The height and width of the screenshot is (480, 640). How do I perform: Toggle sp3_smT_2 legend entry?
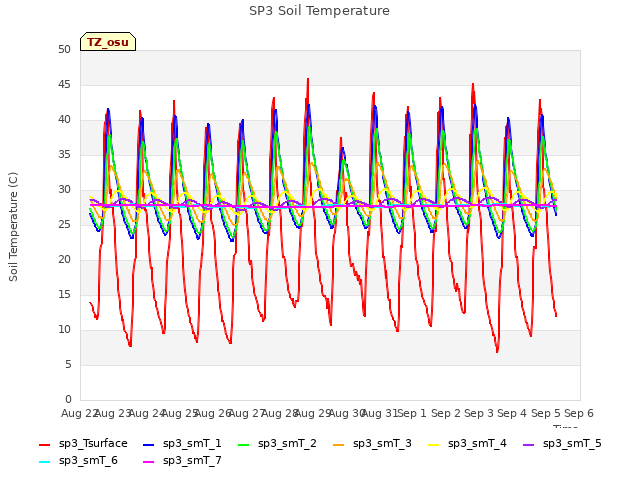[x=277, y=444]
